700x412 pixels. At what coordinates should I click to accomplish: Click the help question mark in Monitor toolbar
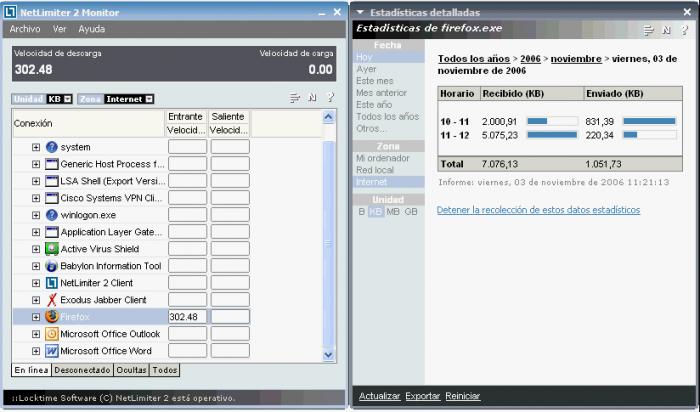[x=330, y=97]
